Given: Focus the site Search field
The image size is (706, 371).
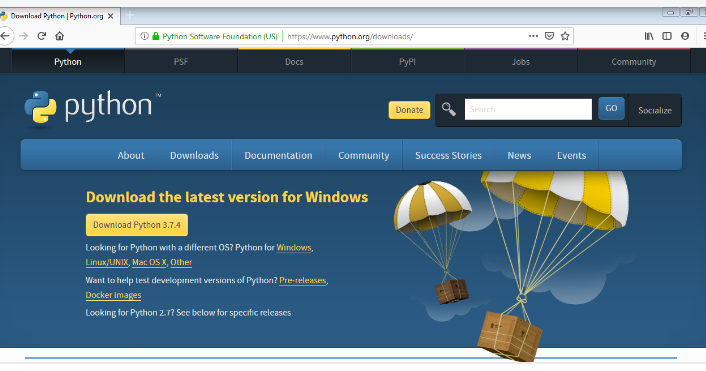Looking at the screenshot, I should coord(528,109).
